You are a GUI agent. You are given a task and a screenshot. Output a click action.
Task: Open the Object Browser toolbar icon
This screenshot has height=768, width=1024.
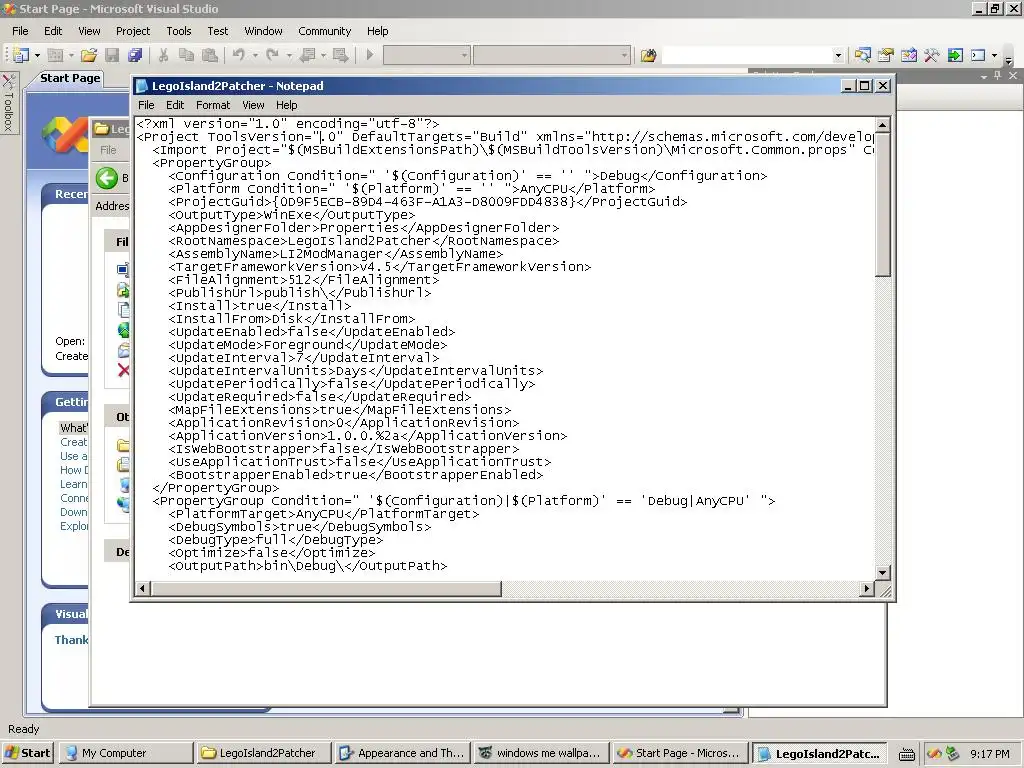(x=908, y=56)
